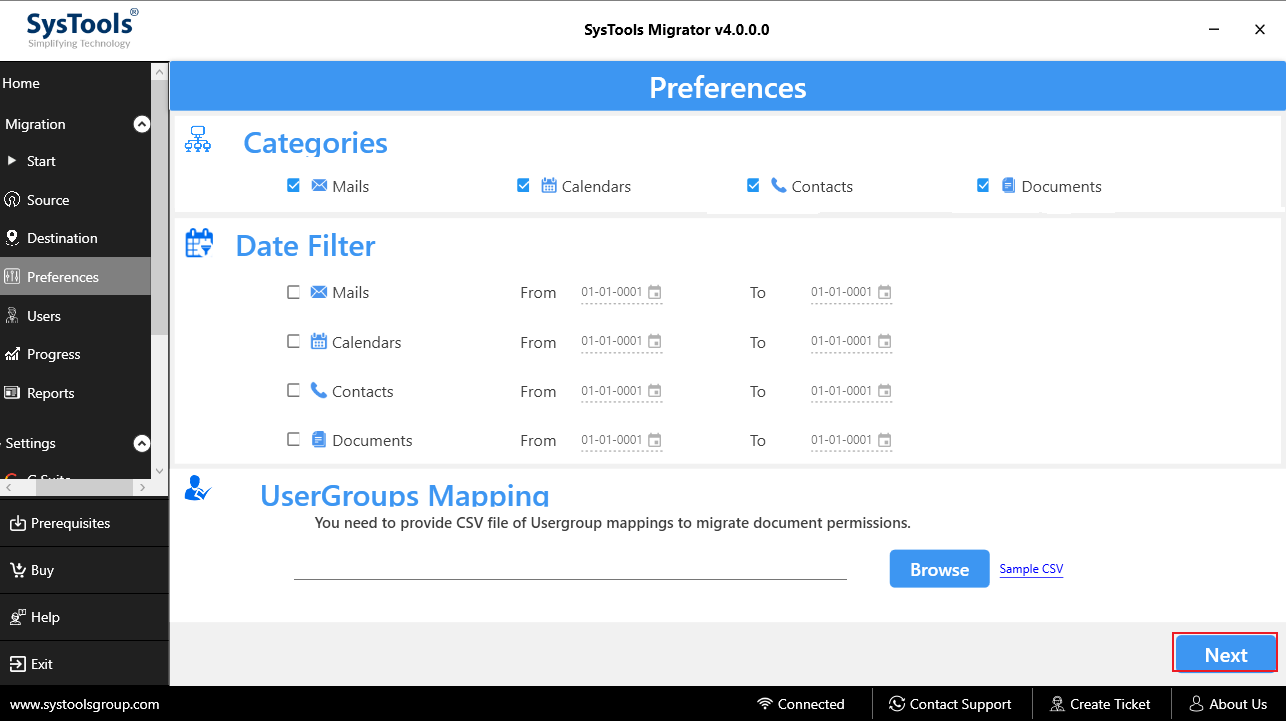1286x721 pixels.
Task: Click the Categories hierarchy icon
Action: tap(198, 139)
